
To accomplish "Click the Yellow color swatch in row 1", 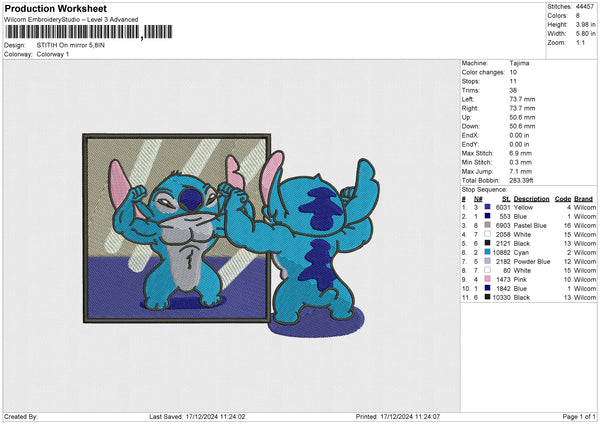I will (x=487, y=207).
